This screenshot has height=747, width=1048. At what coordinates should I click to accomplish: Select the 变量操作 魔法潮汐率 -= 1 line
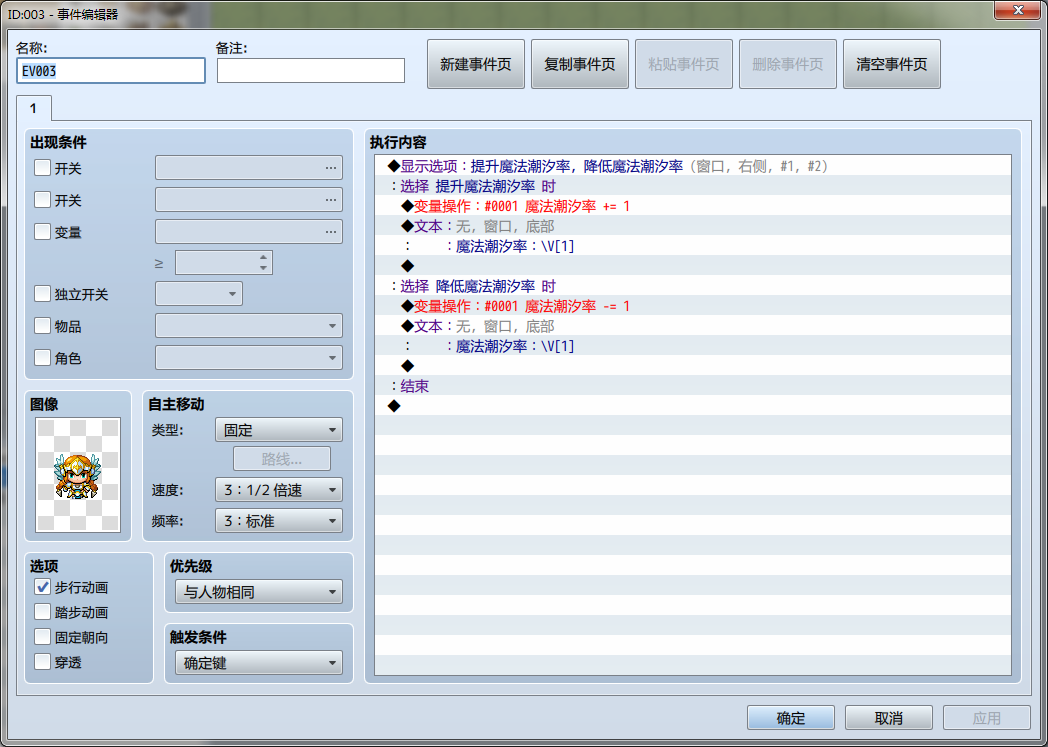pyautogui.click(x=693, y=306)
